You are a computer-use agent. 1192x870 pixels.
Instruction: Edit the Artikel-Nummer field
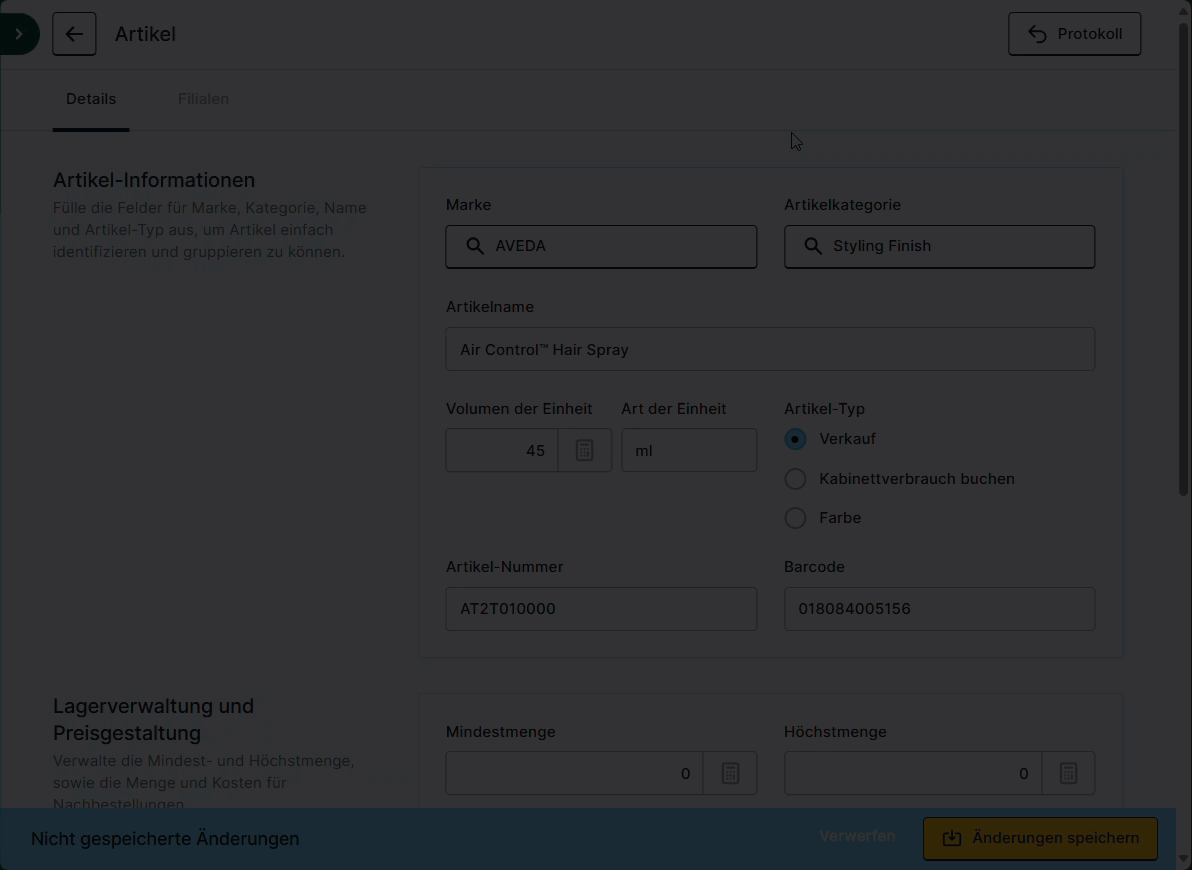pyautogui.click(x=601, y=608)
